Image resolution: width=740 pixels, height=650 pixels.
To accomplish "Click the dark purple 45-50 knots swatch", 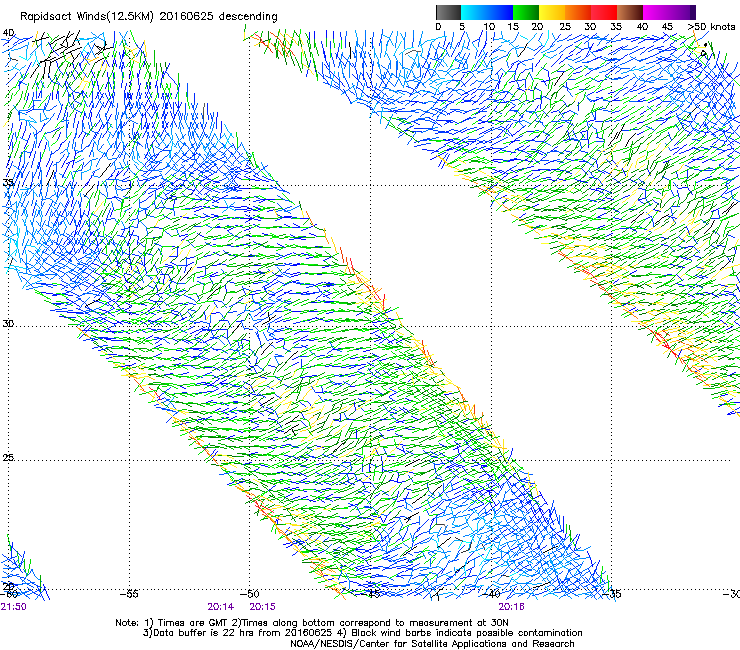I will tap(682, 12).
